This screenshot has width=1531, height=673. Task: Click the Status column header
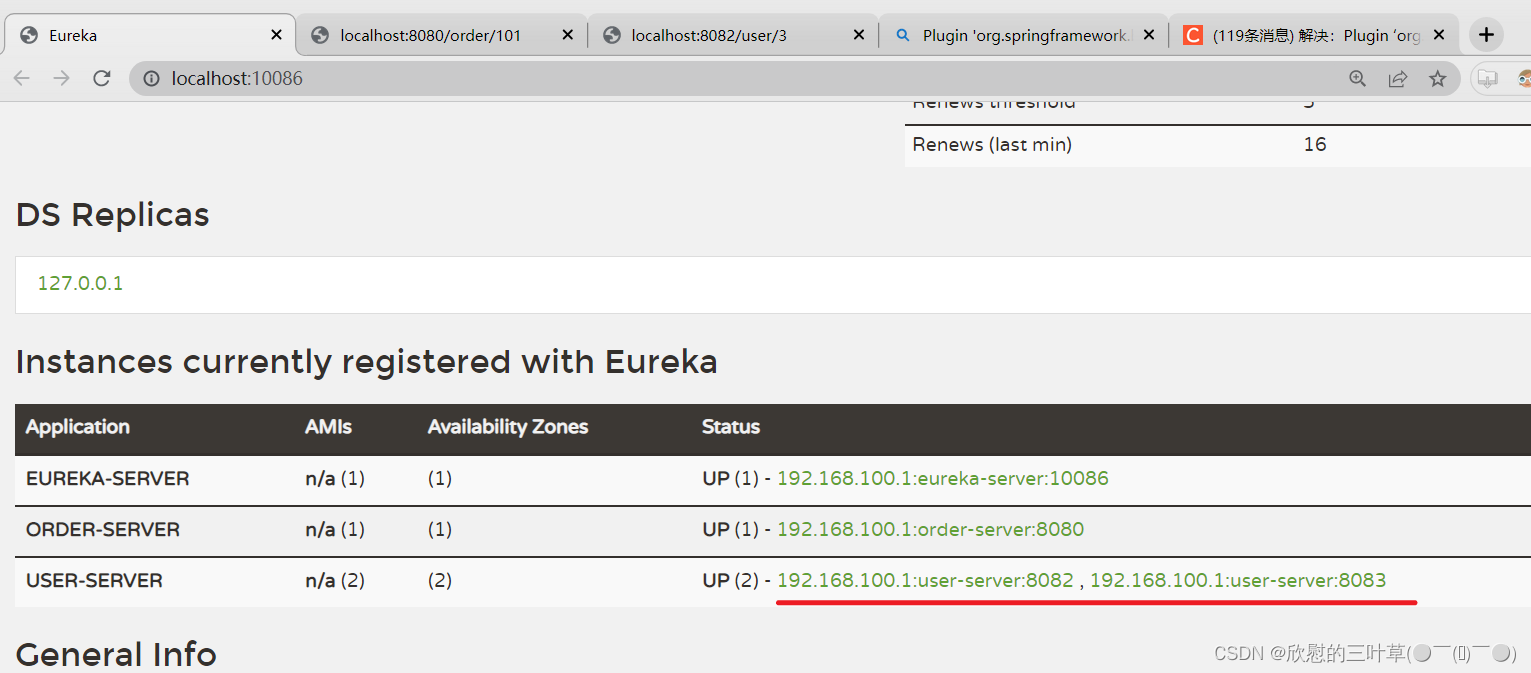point(731,427)
